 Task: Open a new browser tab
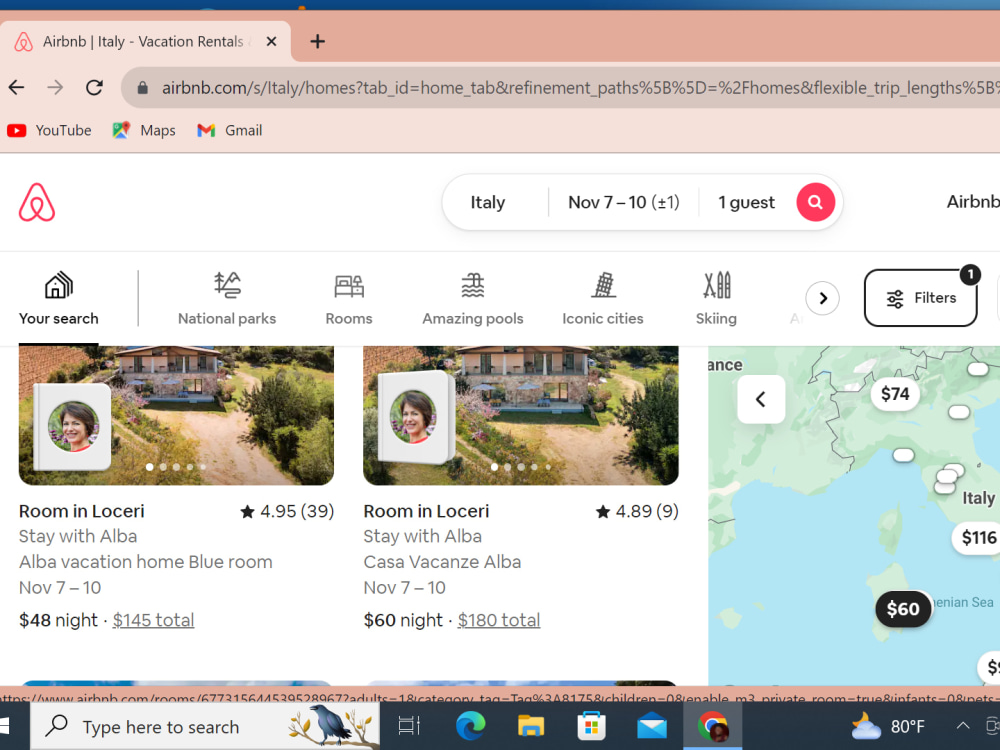(x=318, y=42)
